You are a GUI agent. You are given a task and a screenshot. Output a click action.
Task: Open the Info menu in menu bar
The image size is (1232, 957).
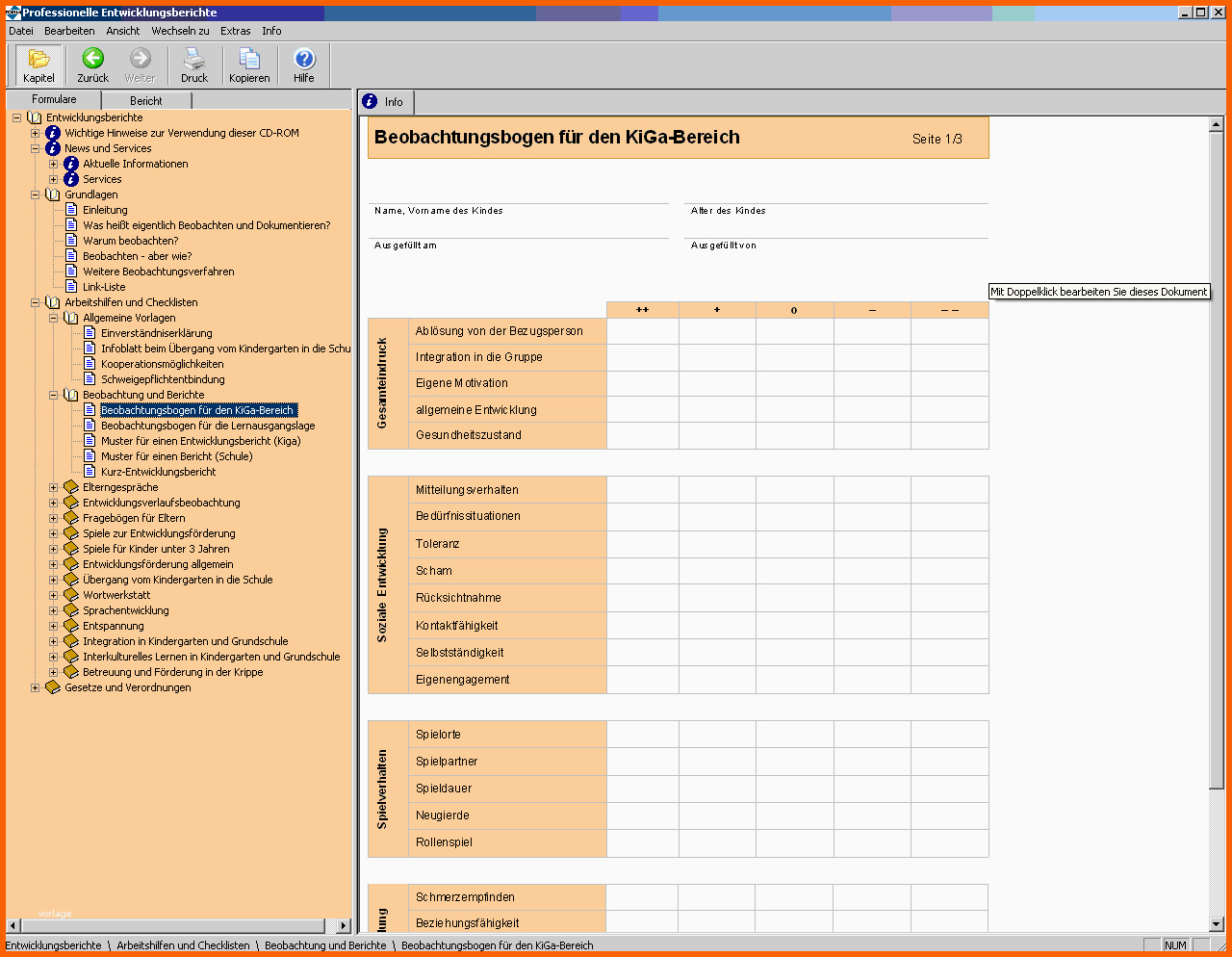(x=272, y=31)
